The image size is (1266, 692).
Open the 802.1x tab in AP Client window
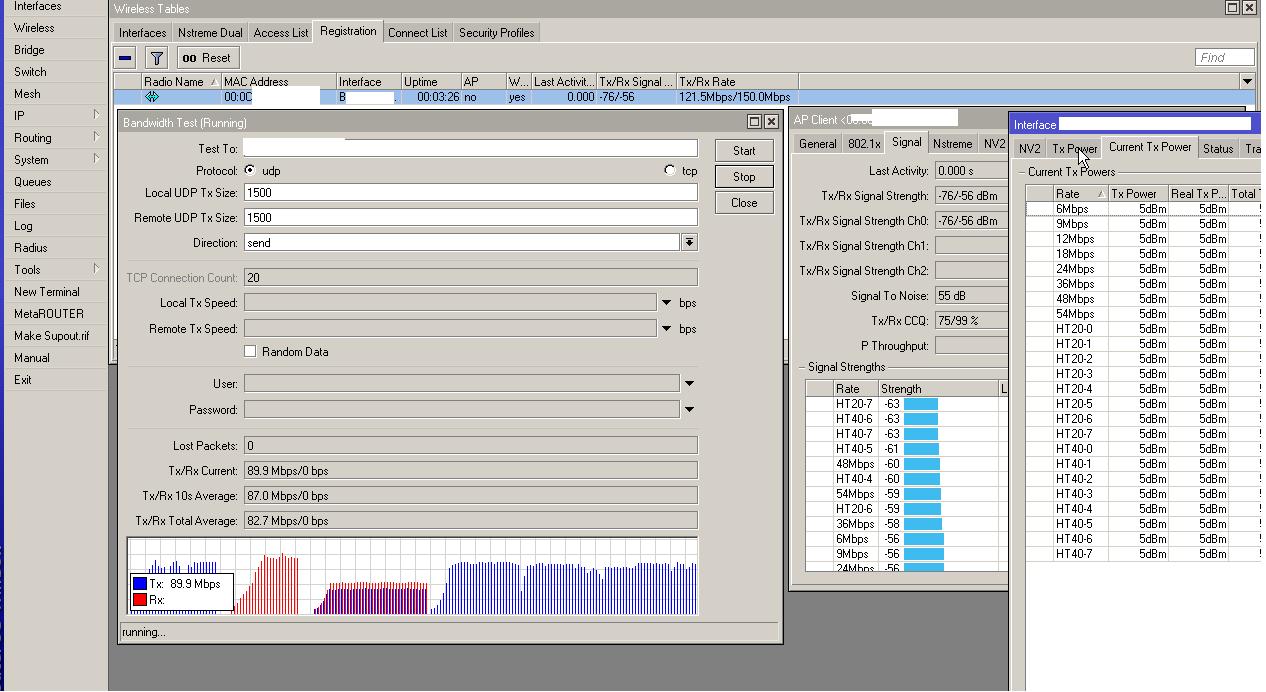(864, 144)
